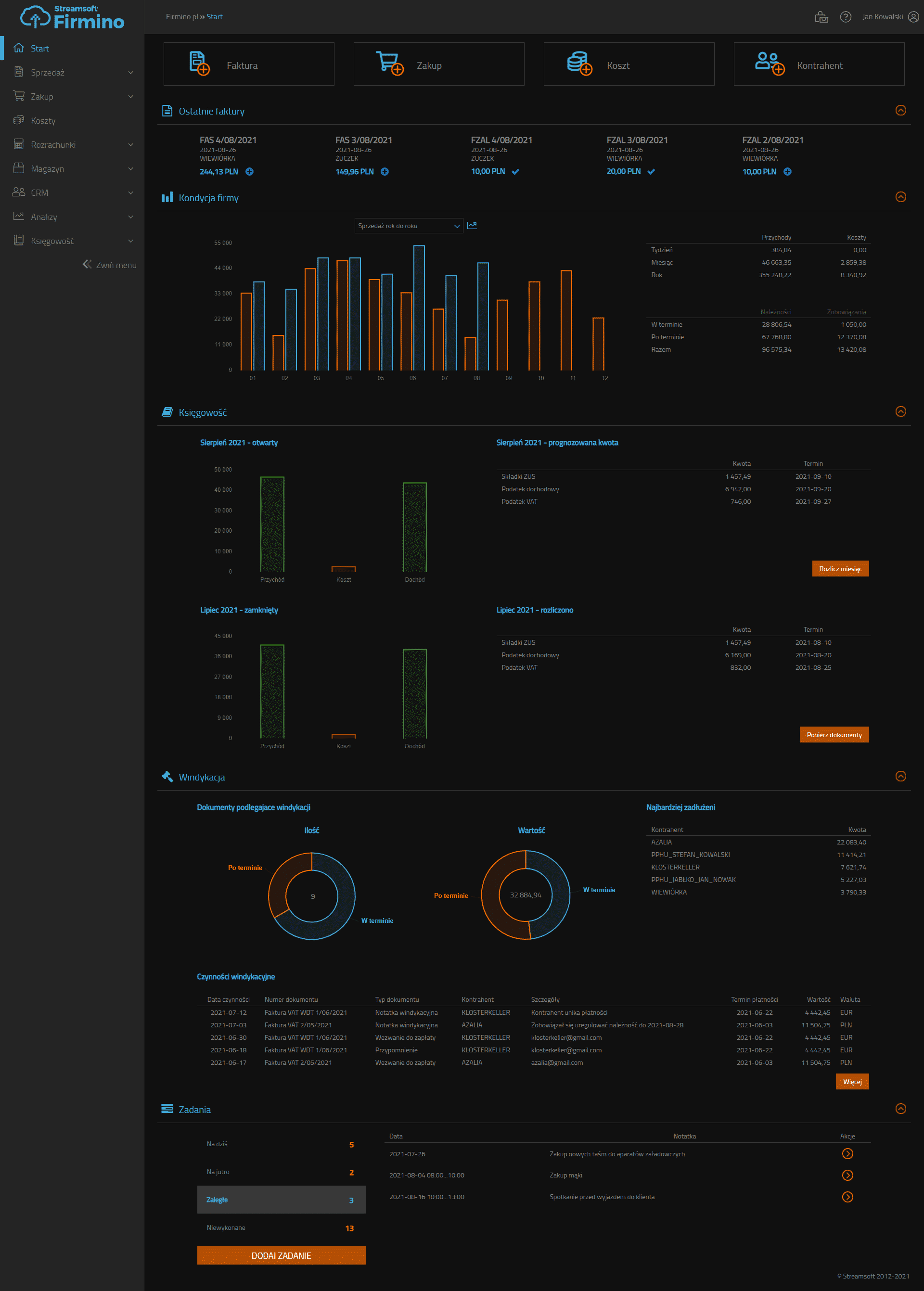Expand the Analizy sidebar submenu
This screenshot has height=1291, width=924.
[131, 217]
